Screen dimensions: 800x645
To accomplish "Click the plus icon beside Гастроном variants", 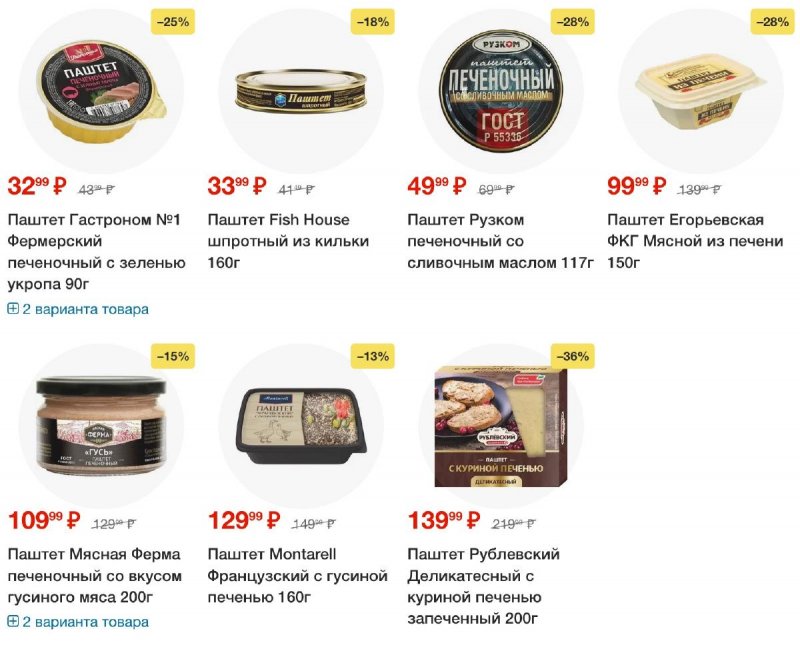I will coord(13,309).
